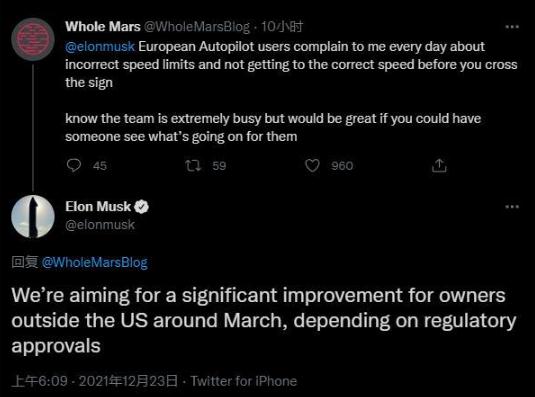Viewport: 535px width, 397px height.
Task: Open the Twitter for iPhone source link
Action: pos(244,381)
